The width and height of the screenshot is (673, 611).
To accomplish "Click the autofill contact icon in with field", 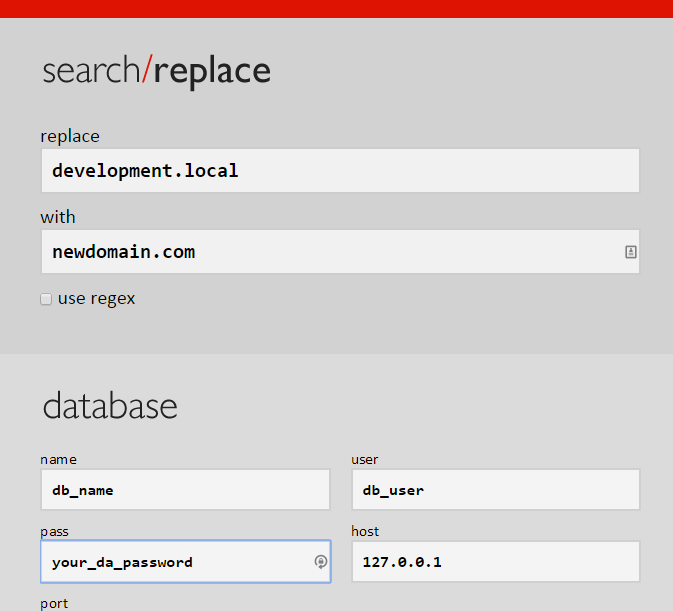I will tap(631, 252).
